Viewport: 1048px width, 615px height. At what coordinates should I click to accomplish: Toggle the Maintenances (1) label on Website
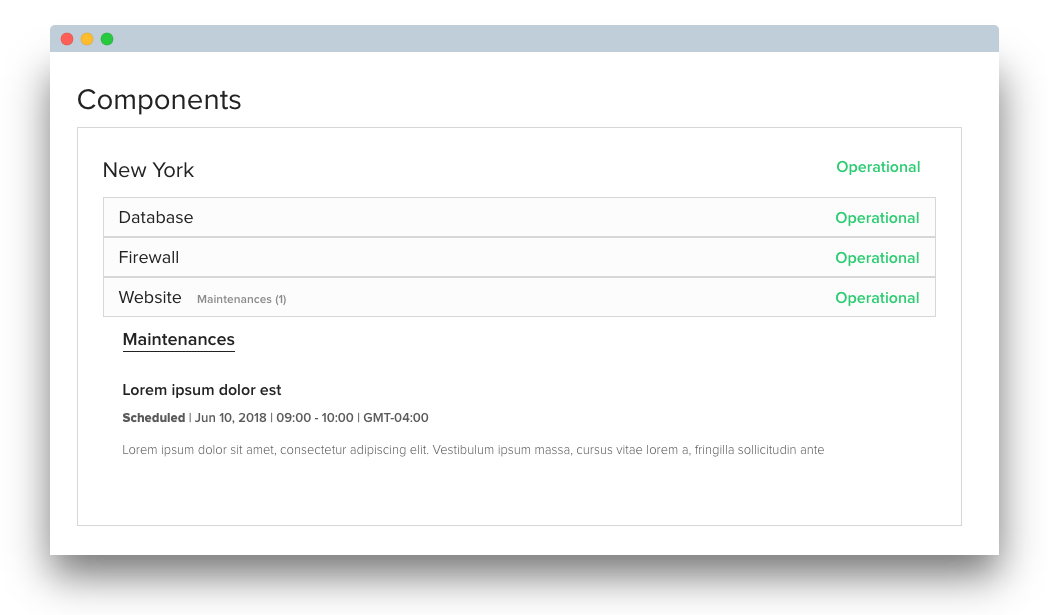pos(241,299)
